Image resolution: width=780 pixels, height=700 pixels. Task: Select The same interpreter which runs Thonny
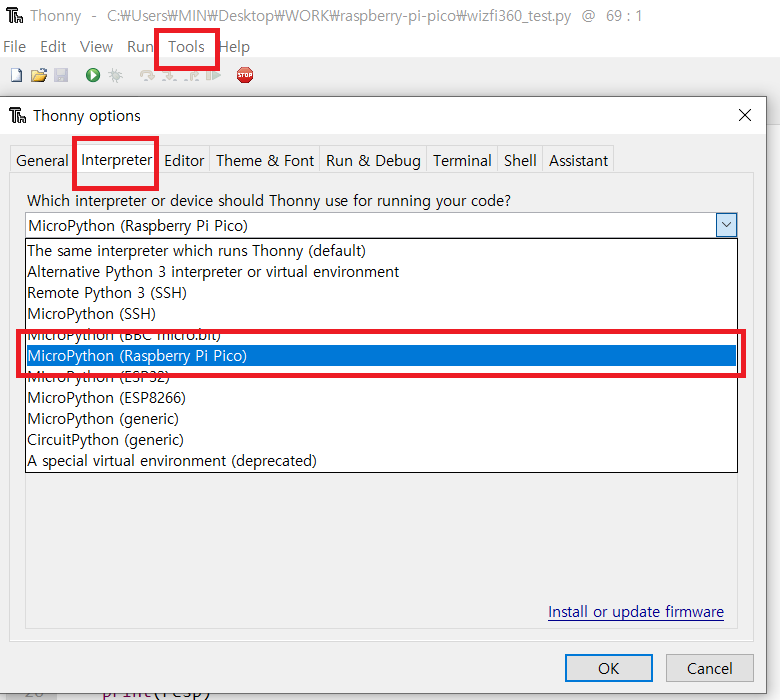[381, 251]
